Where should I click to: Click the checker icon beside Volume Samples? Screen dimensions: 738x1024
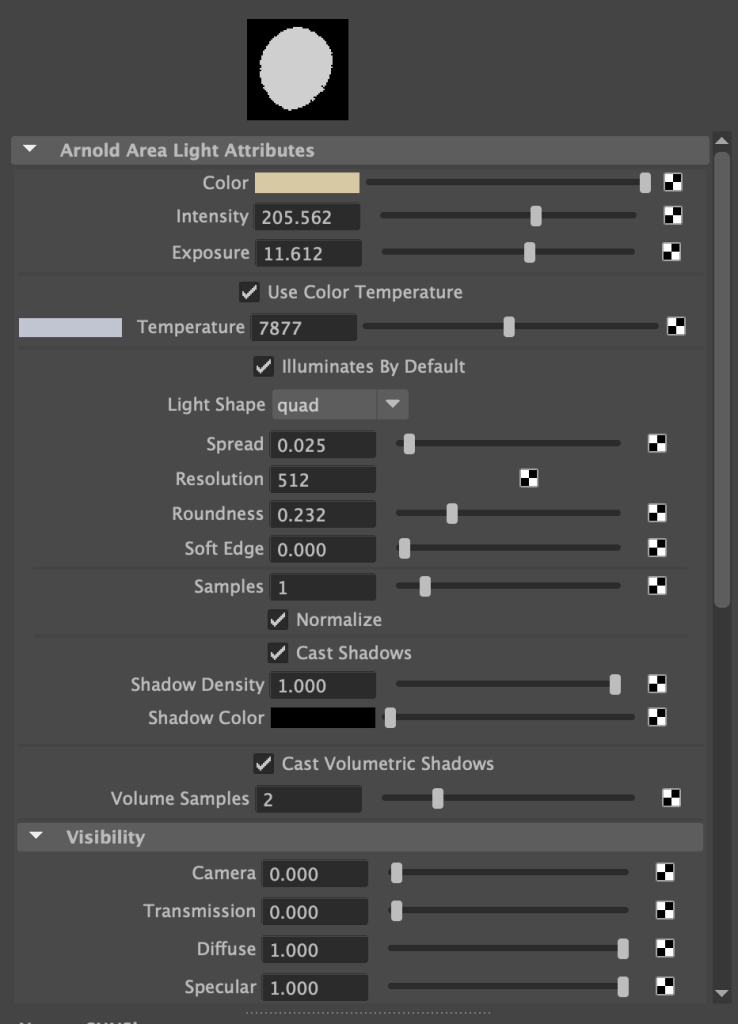click(672, 798)
